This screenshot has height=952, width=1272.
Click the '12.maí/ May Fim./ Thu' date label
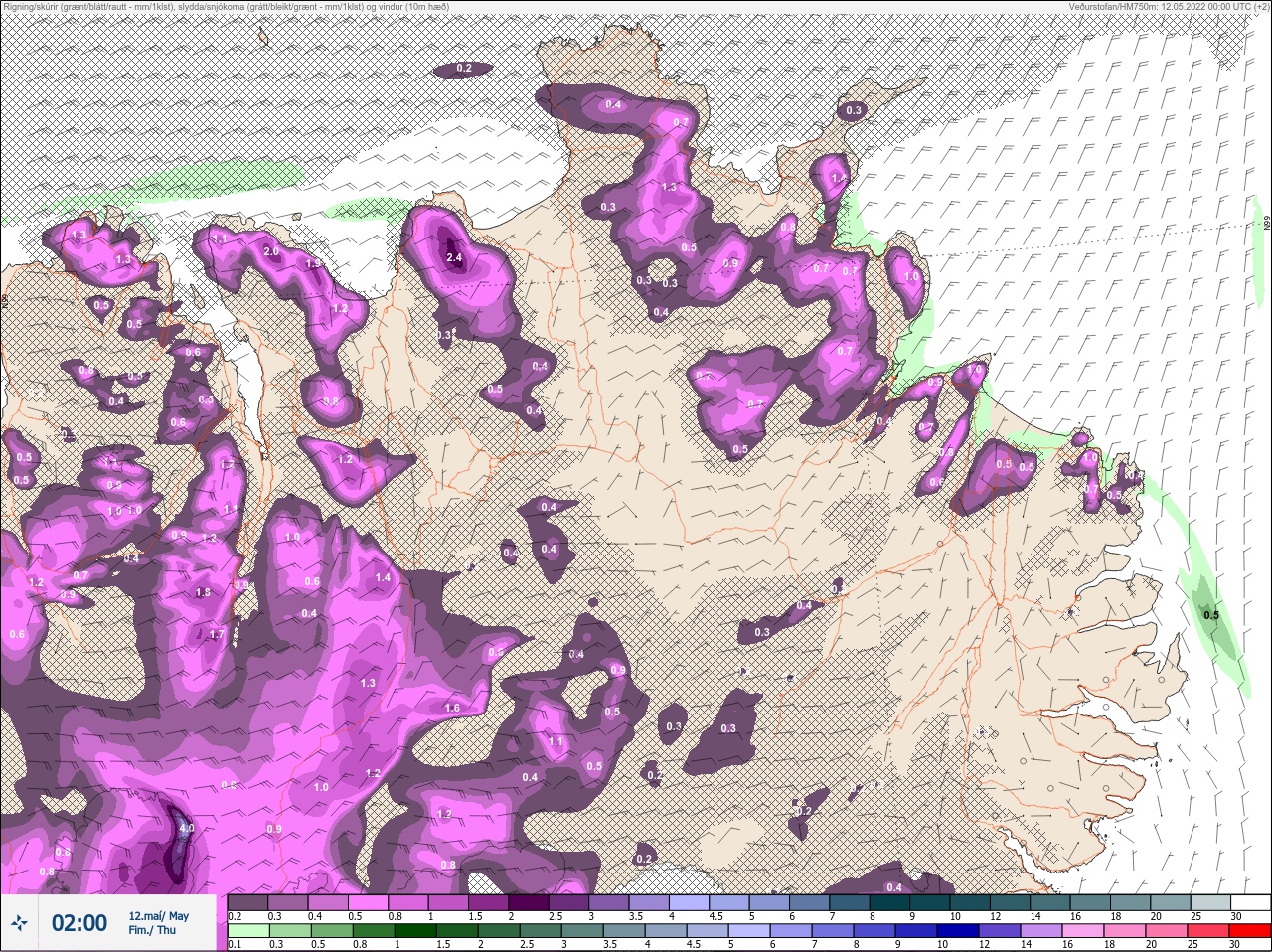[159, 923]
